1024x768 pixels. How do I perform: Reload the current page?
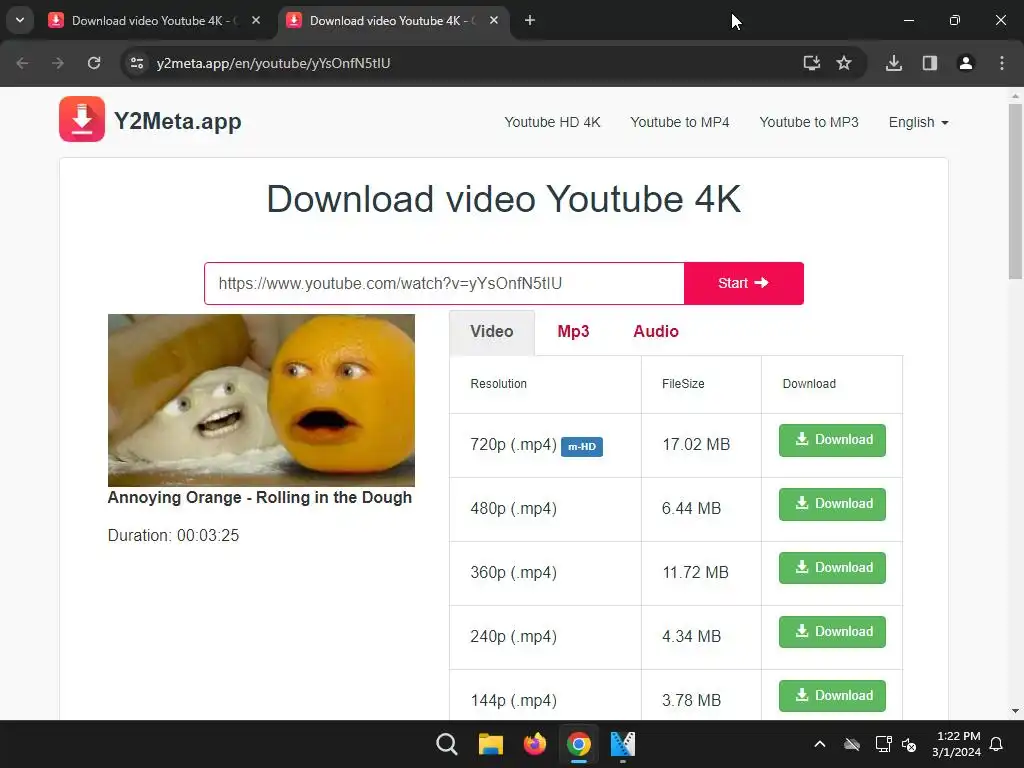pos(94,63)
